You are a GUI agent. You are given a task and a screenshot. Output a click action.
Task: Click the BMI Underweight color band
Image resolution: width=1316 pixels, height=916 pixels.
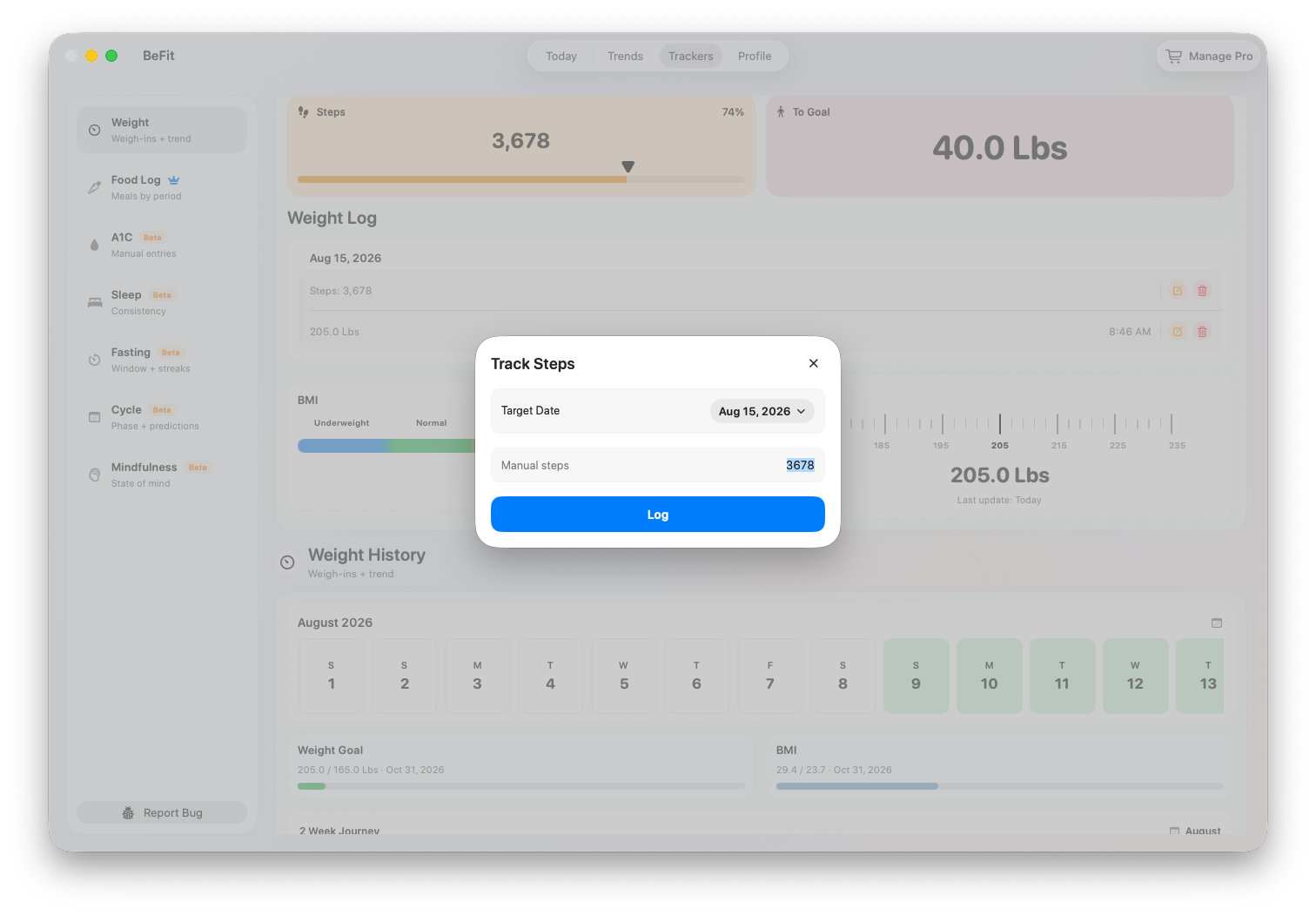(342, 446)
